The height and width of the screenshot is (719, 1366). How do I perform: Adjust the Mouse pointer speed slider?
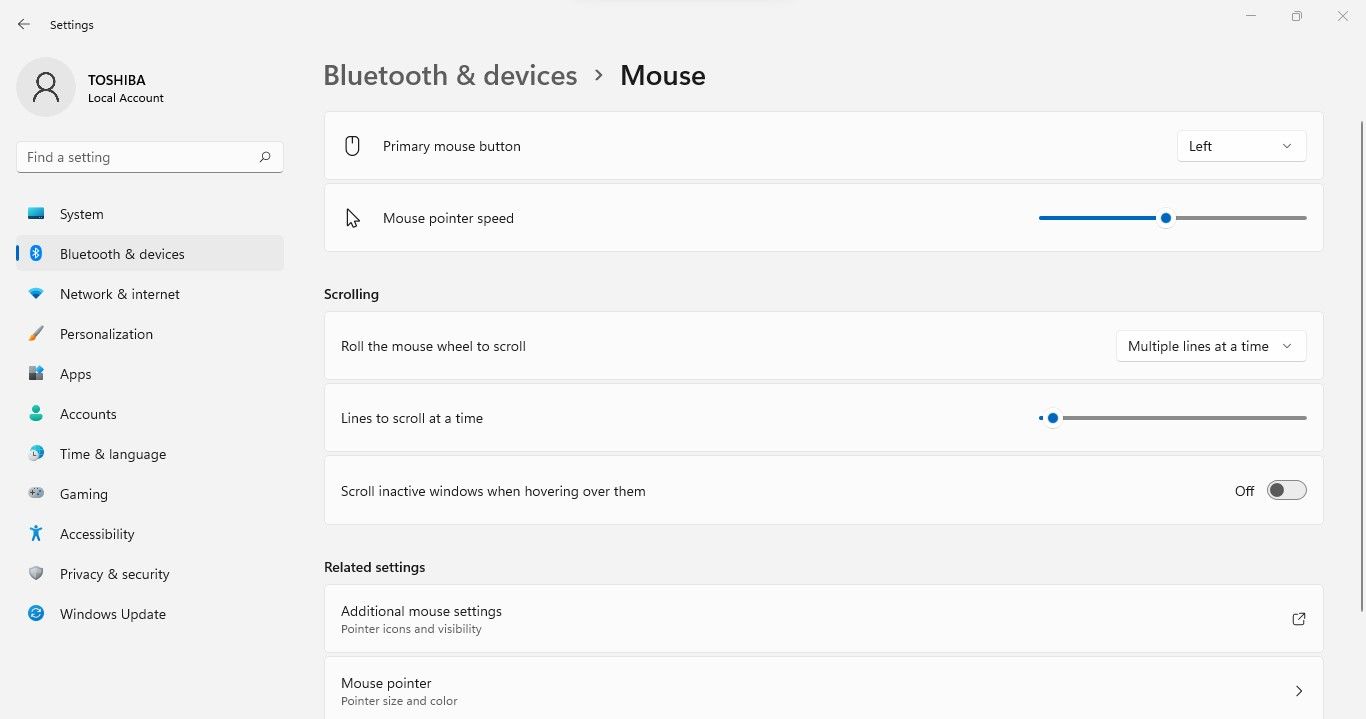click(x=1165, y=217)
